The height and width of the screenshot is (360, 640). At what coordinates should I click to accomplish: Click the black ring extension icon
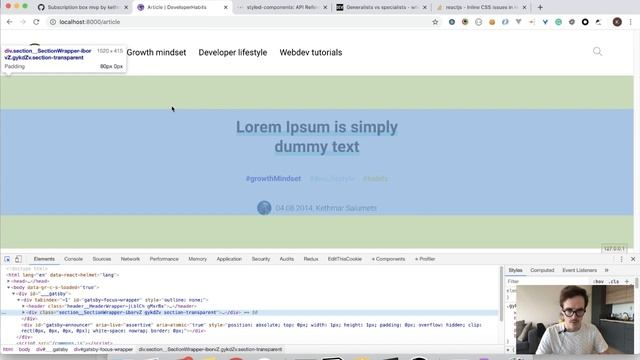click(x=585, y=22)
